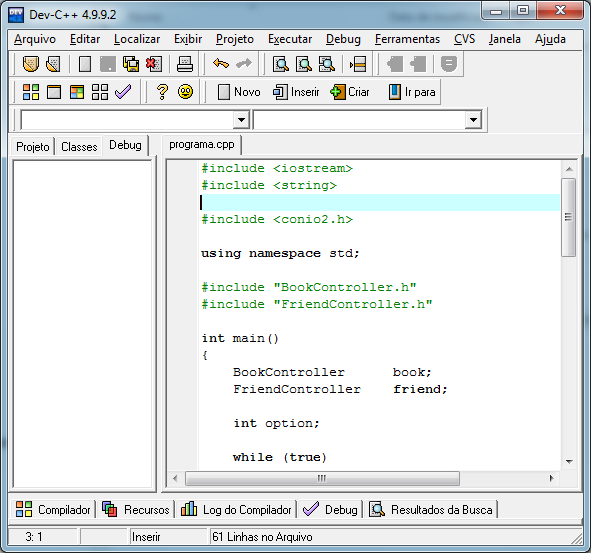
Task: Switch to the Classes side panel tab
Action: click(79, 147)
